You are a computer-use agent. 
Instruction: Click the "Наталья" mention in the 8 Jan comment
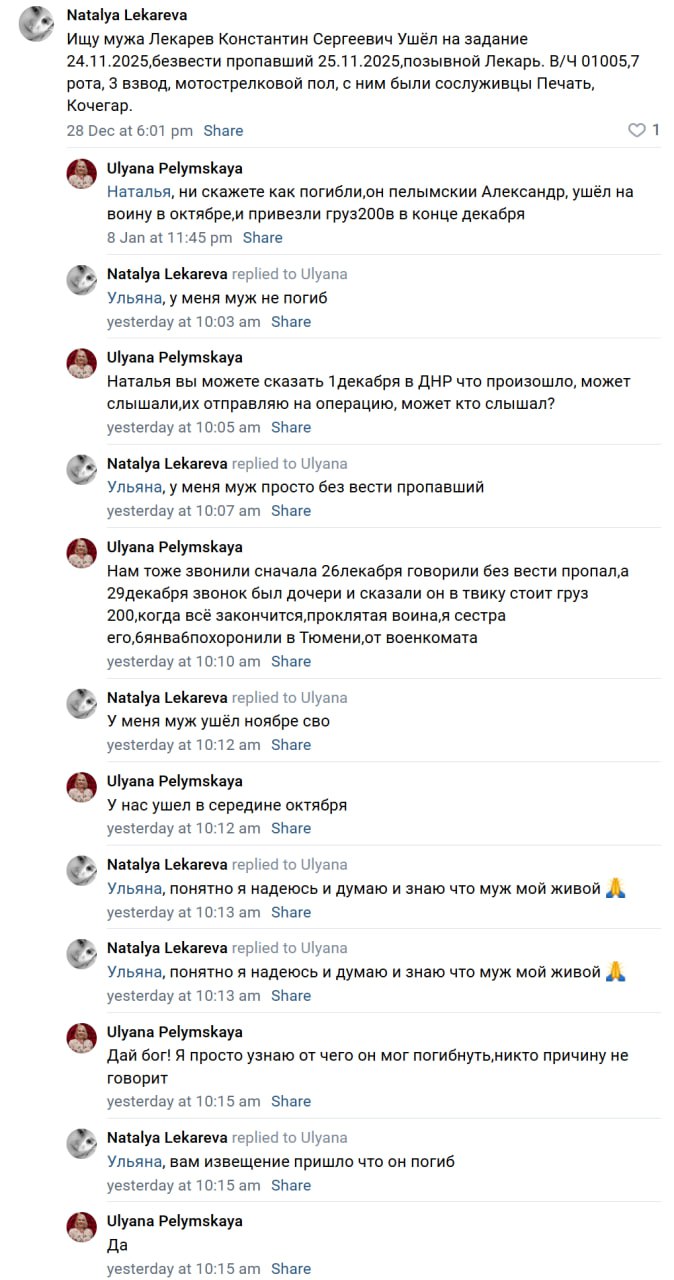(x=137, y=191)
